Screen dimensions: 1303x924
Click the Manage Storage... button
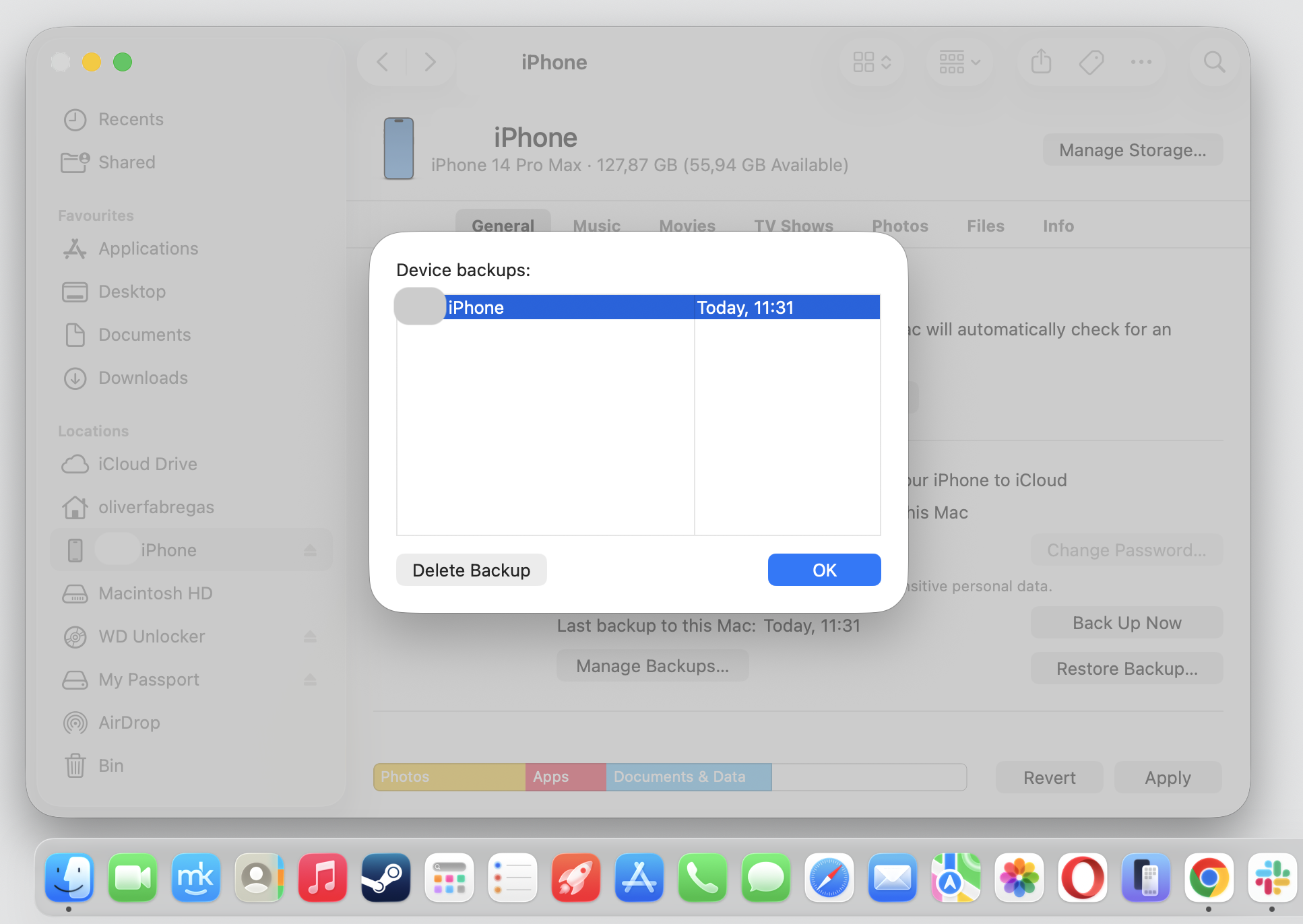click(1133, 150)
